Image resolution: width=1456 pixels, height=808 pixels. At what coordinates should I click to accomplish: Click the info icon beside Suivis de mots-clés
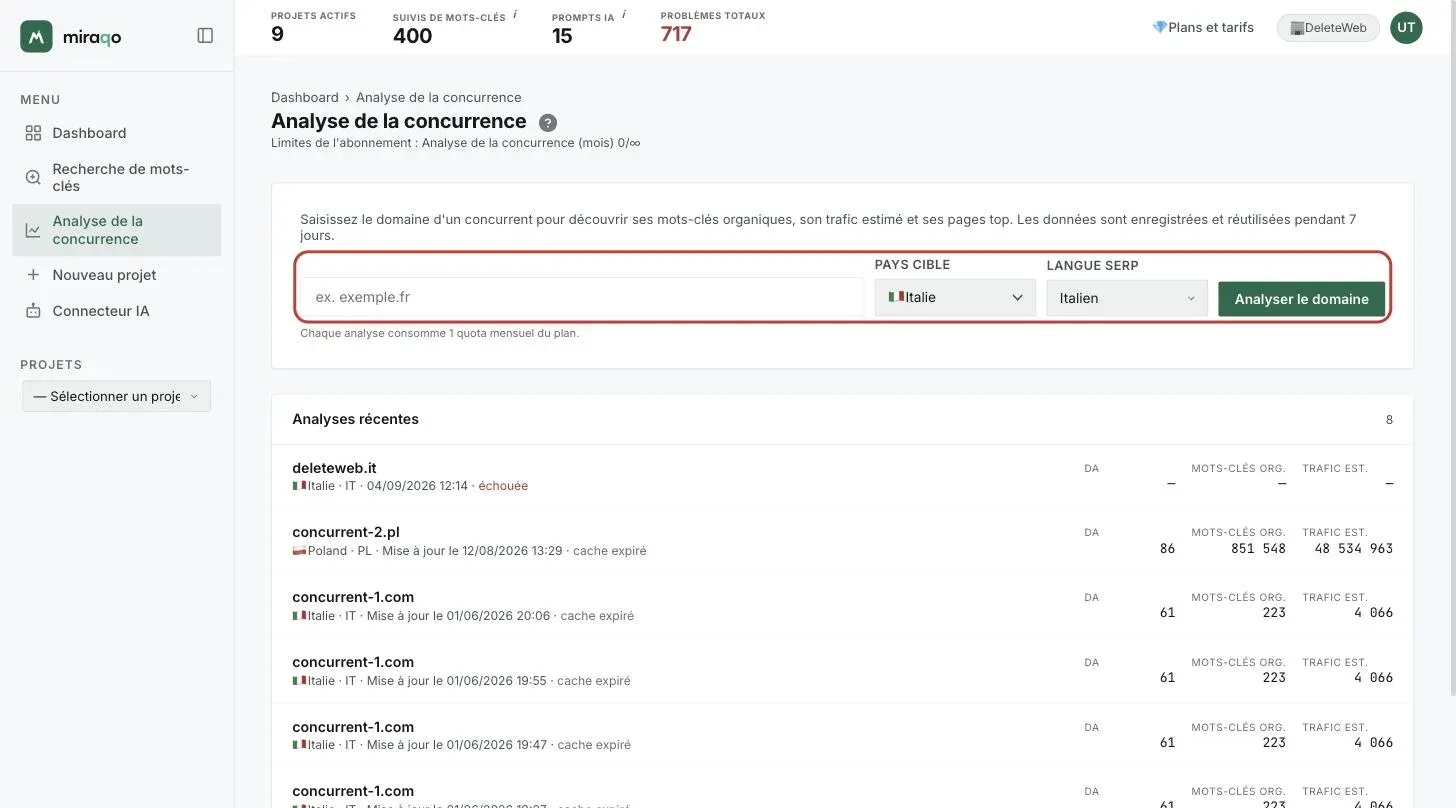point(515,15)
